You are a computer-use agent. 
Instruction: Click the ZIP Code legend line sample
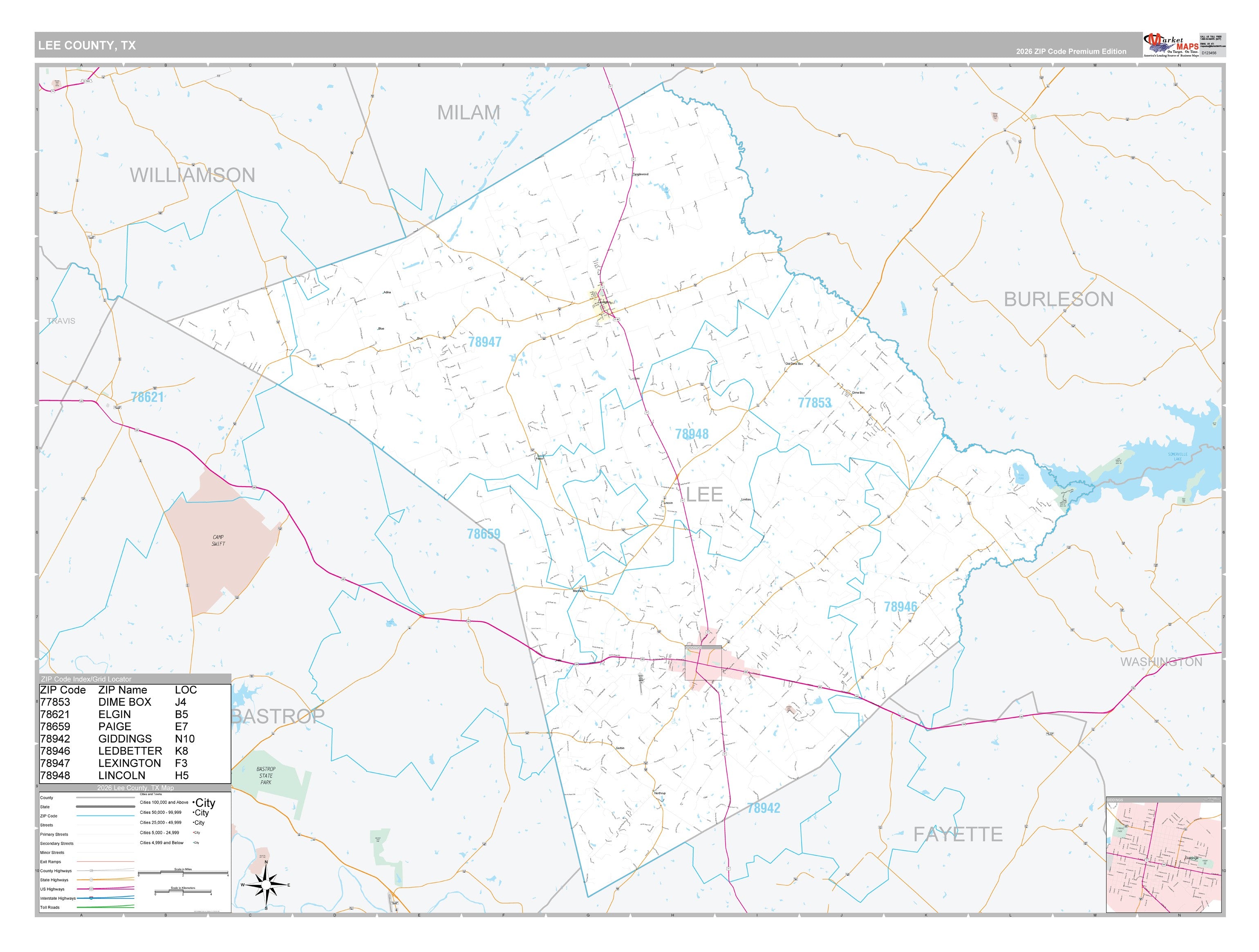point(106,816)
